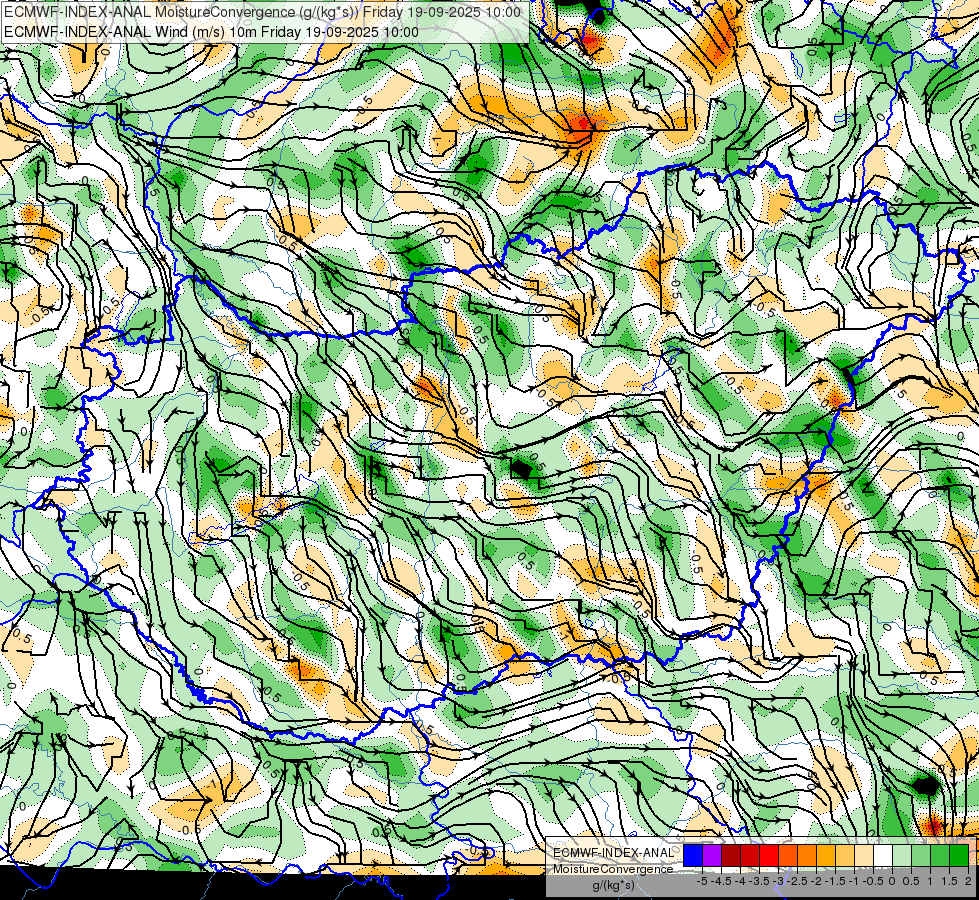The width and height of the screenshot is (979, 900).
Task: Click the darkest green legend swatch
Action: 959,855
